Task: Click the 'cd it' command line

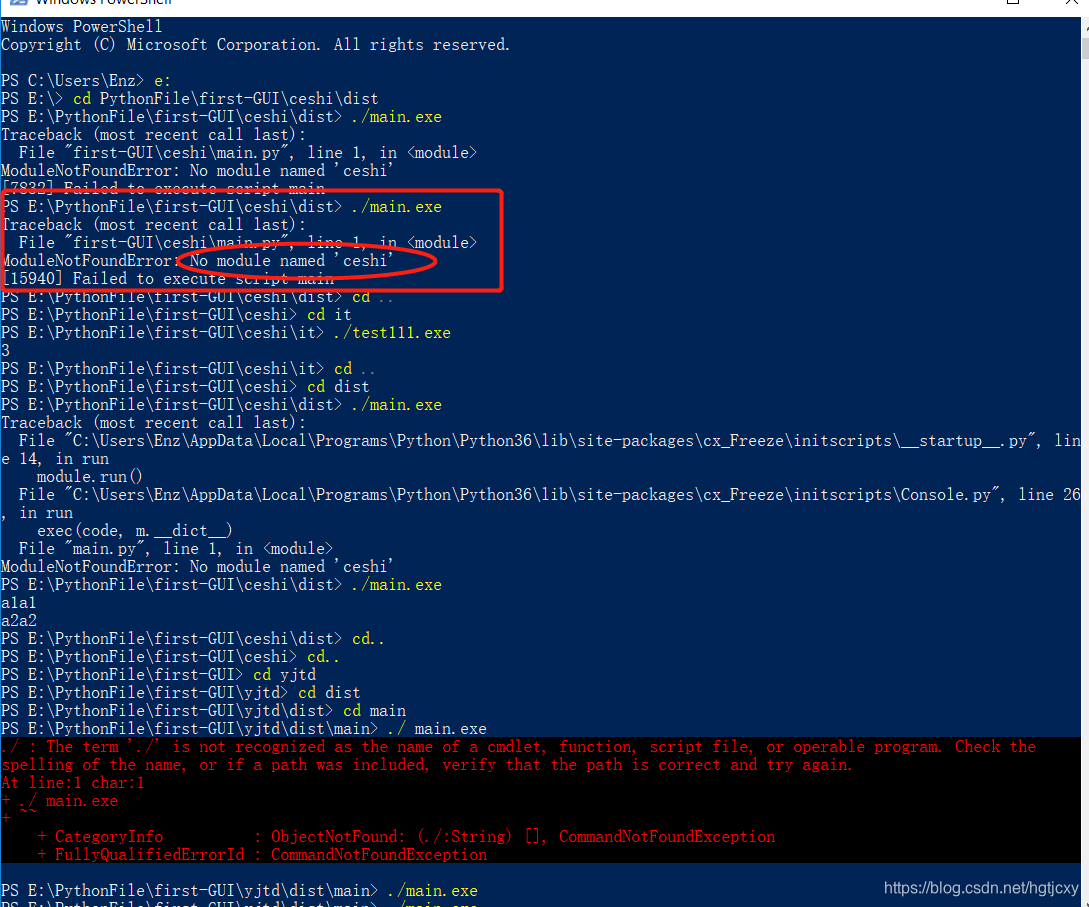Action: click(x=176, y=315)
